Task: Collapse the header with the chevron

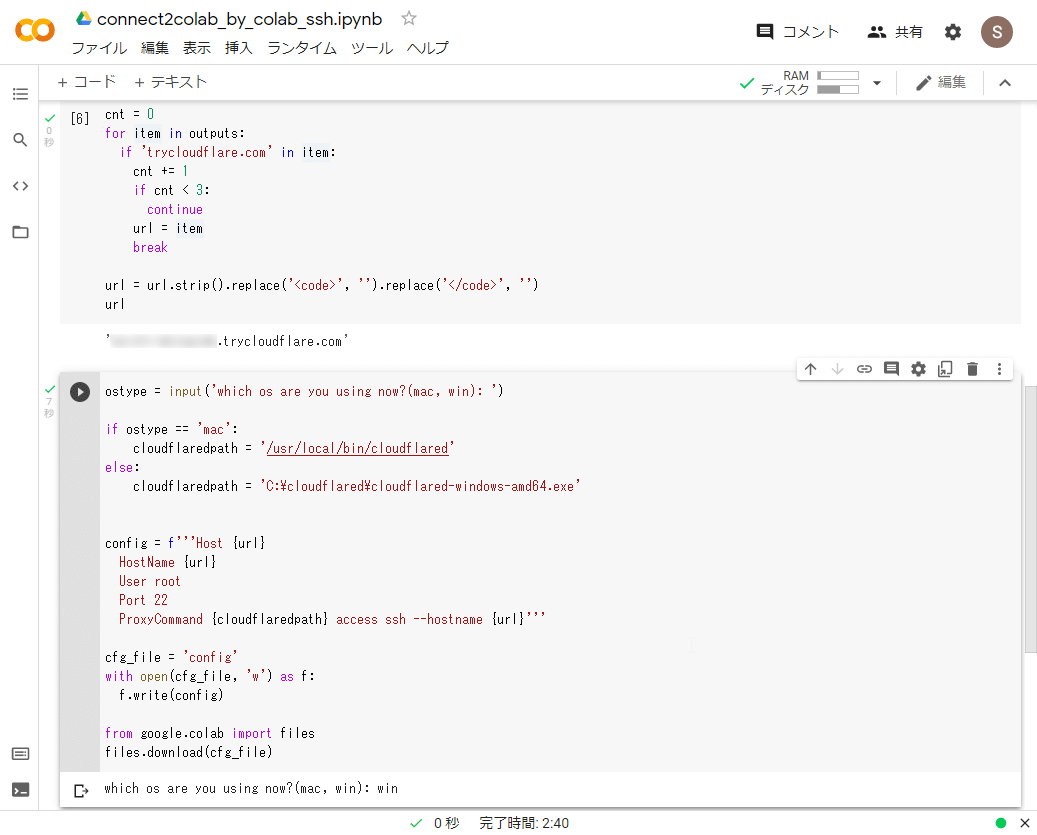Action: (x=1005, y=83)
